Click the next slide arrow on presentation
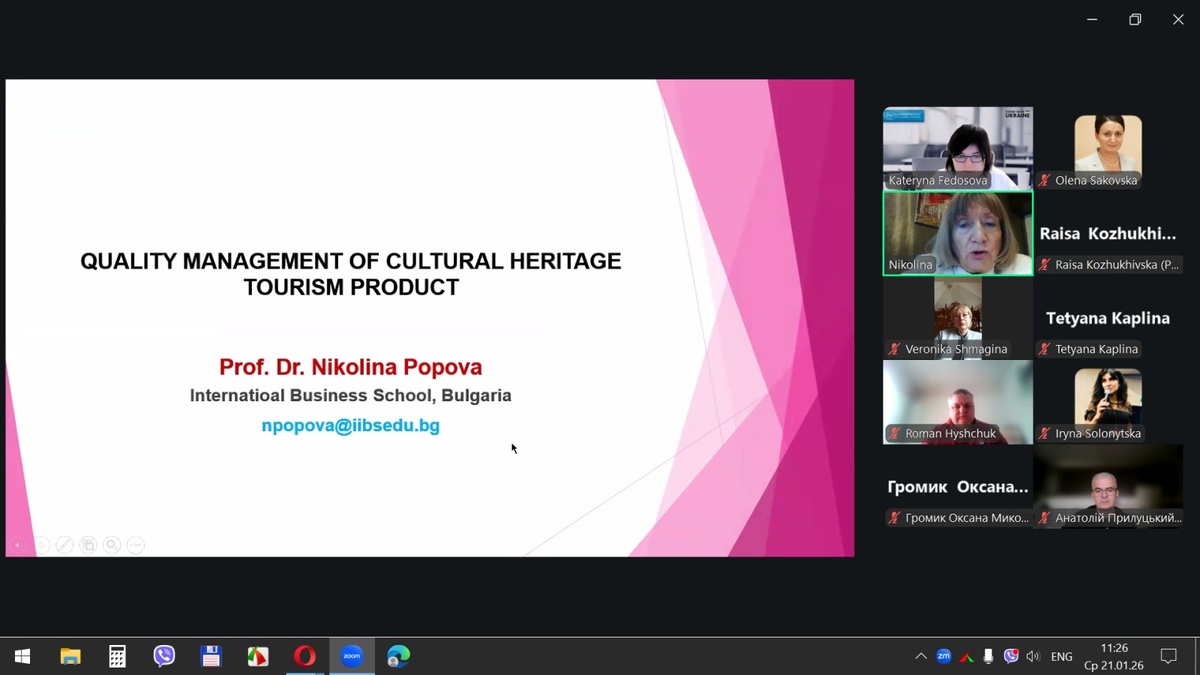This screenshot has height=675, width=1200. [x=41, y=545]
